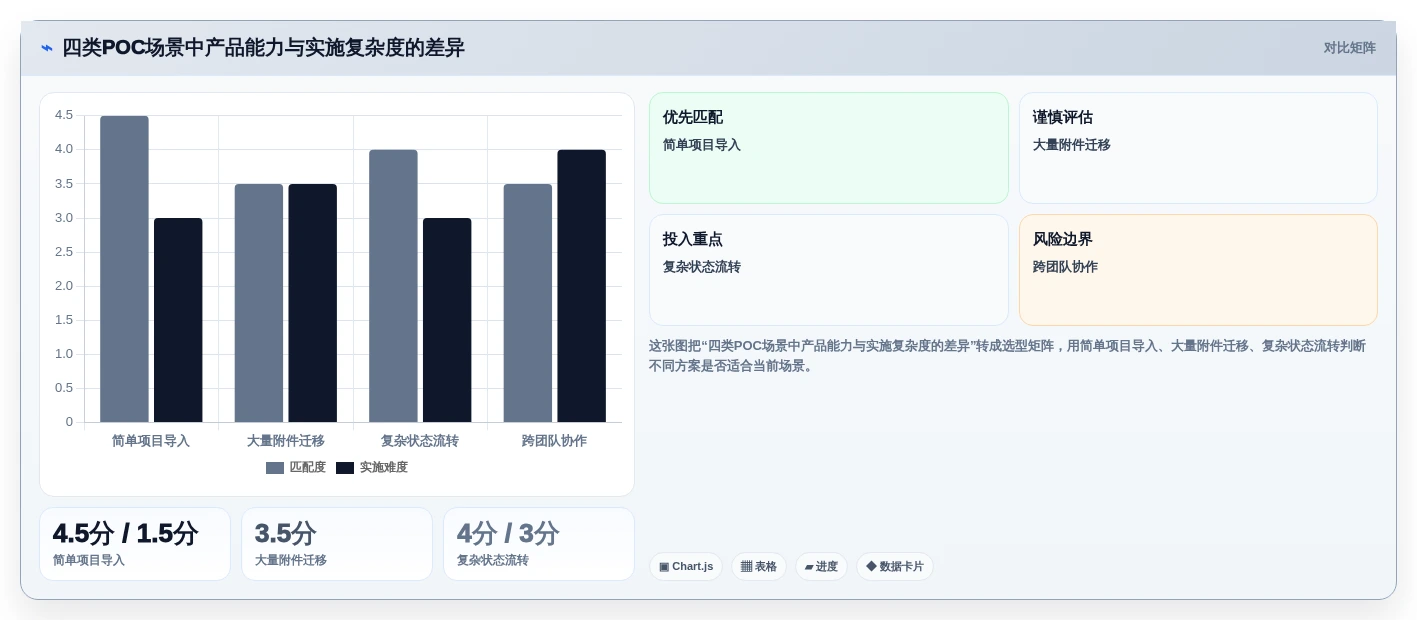Viewport: 1417px width, 620px height.
Task: Open the 谨慎评估 matrix card
Action: [1198, 148]
